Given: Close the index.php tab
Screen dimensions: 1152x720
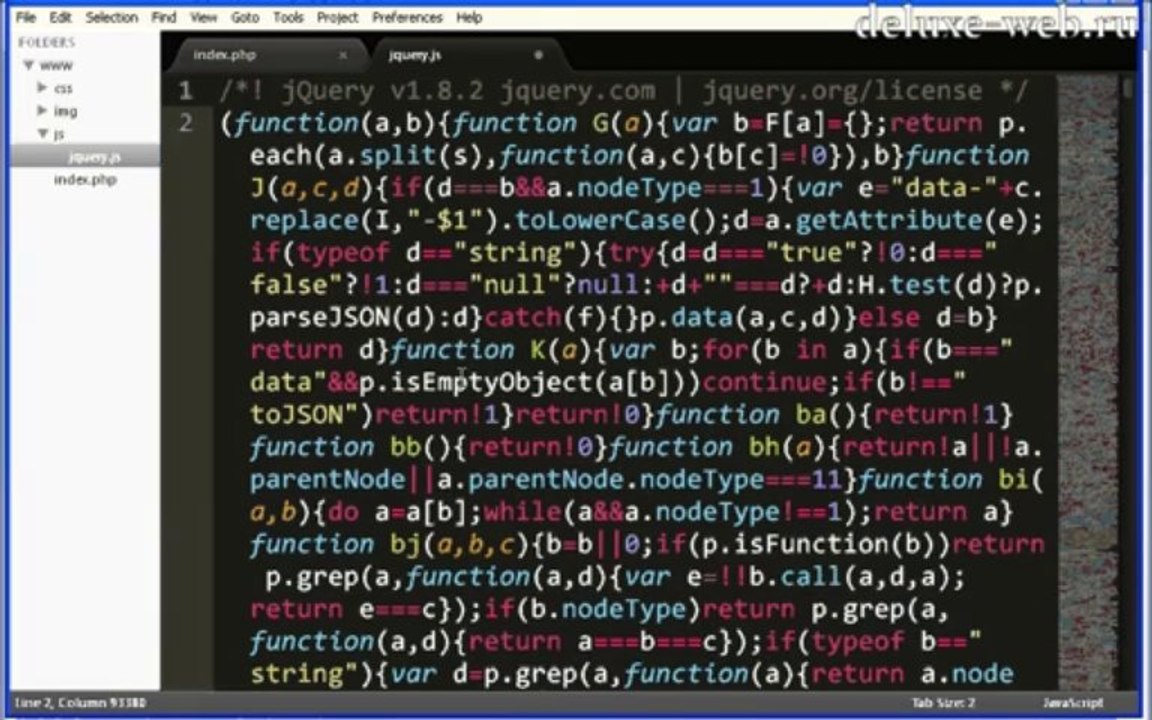Looking at the screenshot, I should point(342,55).
